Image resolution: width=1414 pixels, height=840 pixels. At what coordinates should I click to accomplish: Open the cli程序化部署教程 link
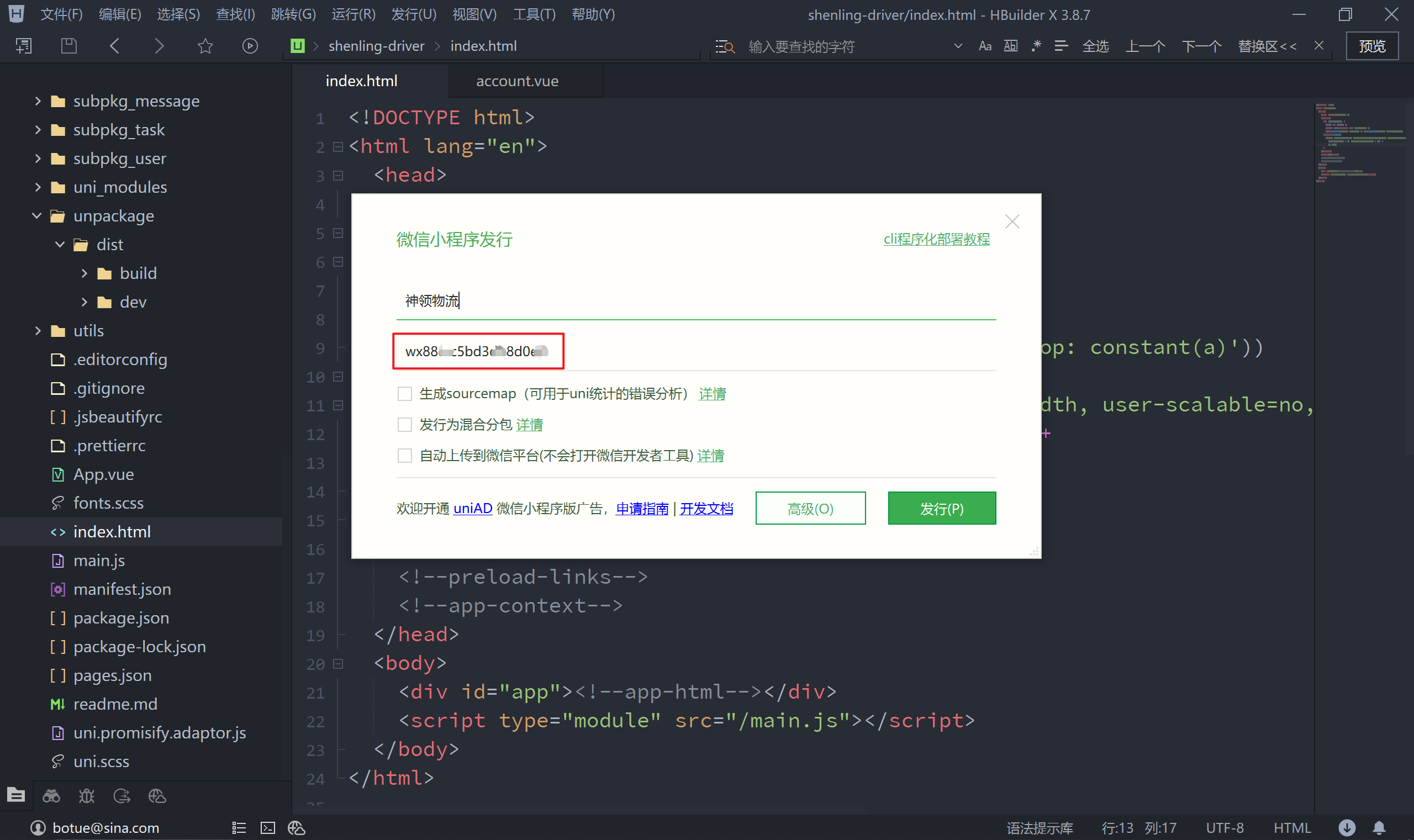(x=936, y=239)
